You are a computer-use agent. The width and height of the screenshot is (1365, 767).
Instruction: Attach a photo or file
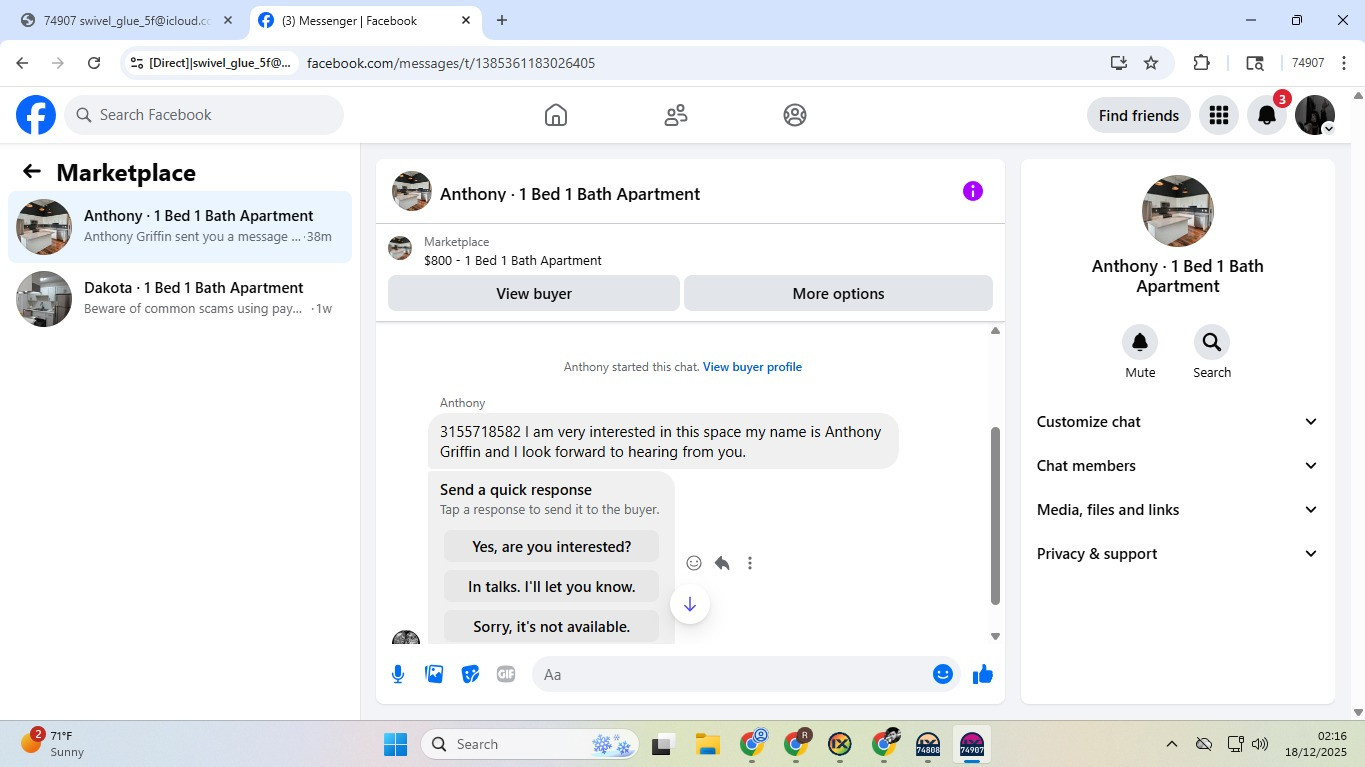click(434, 674)
